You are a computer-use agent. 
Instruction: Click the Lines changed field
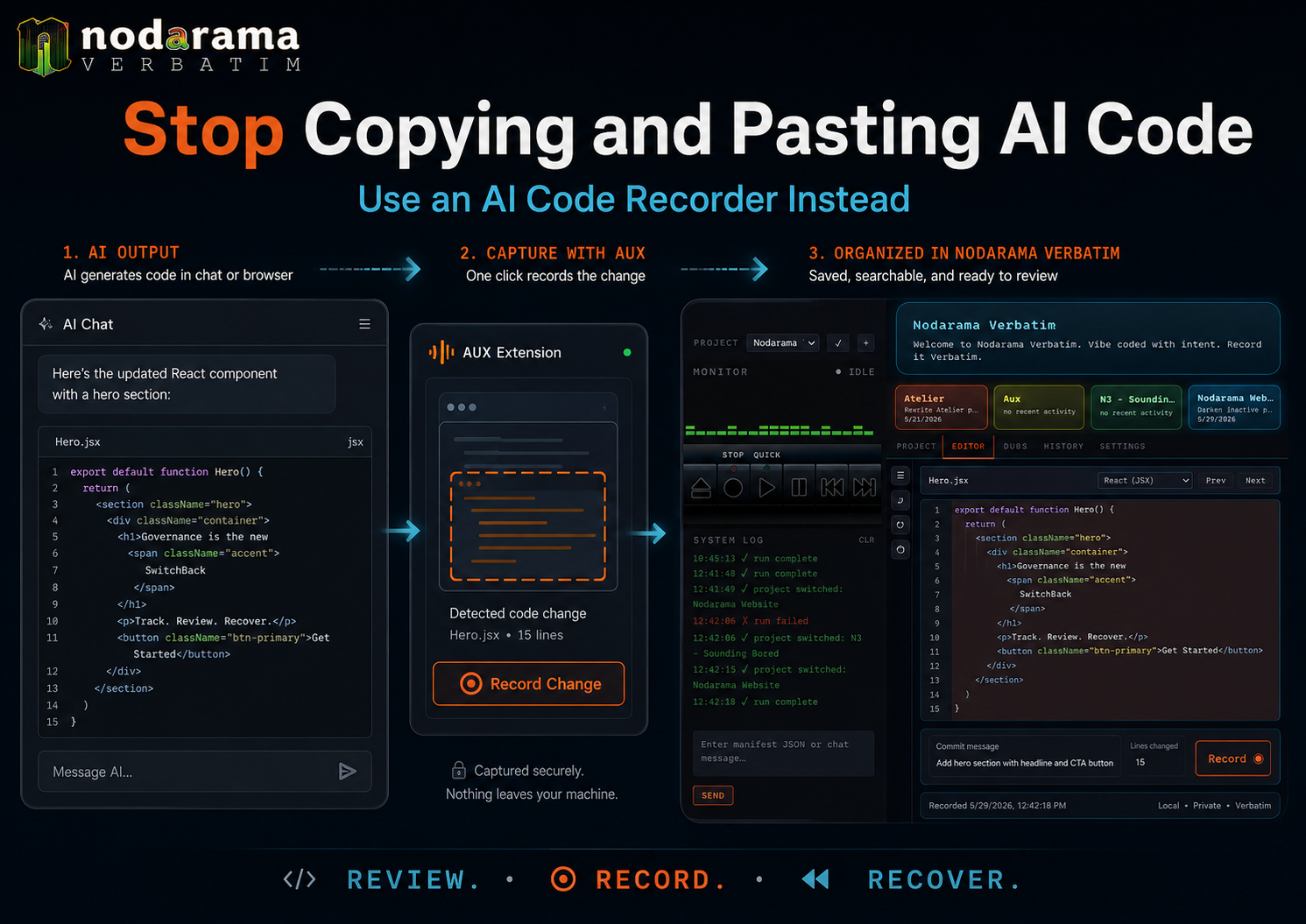pos(1156,755)
